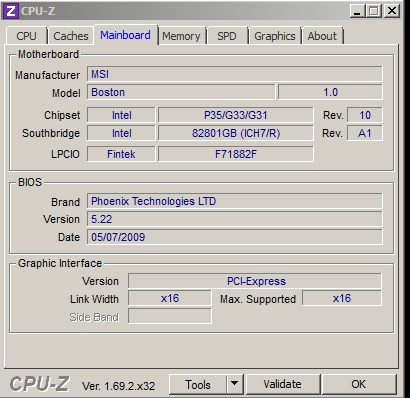Click the chipset Rev. value 10
This screenshot has width=410, height=398.
pos(365,115)
